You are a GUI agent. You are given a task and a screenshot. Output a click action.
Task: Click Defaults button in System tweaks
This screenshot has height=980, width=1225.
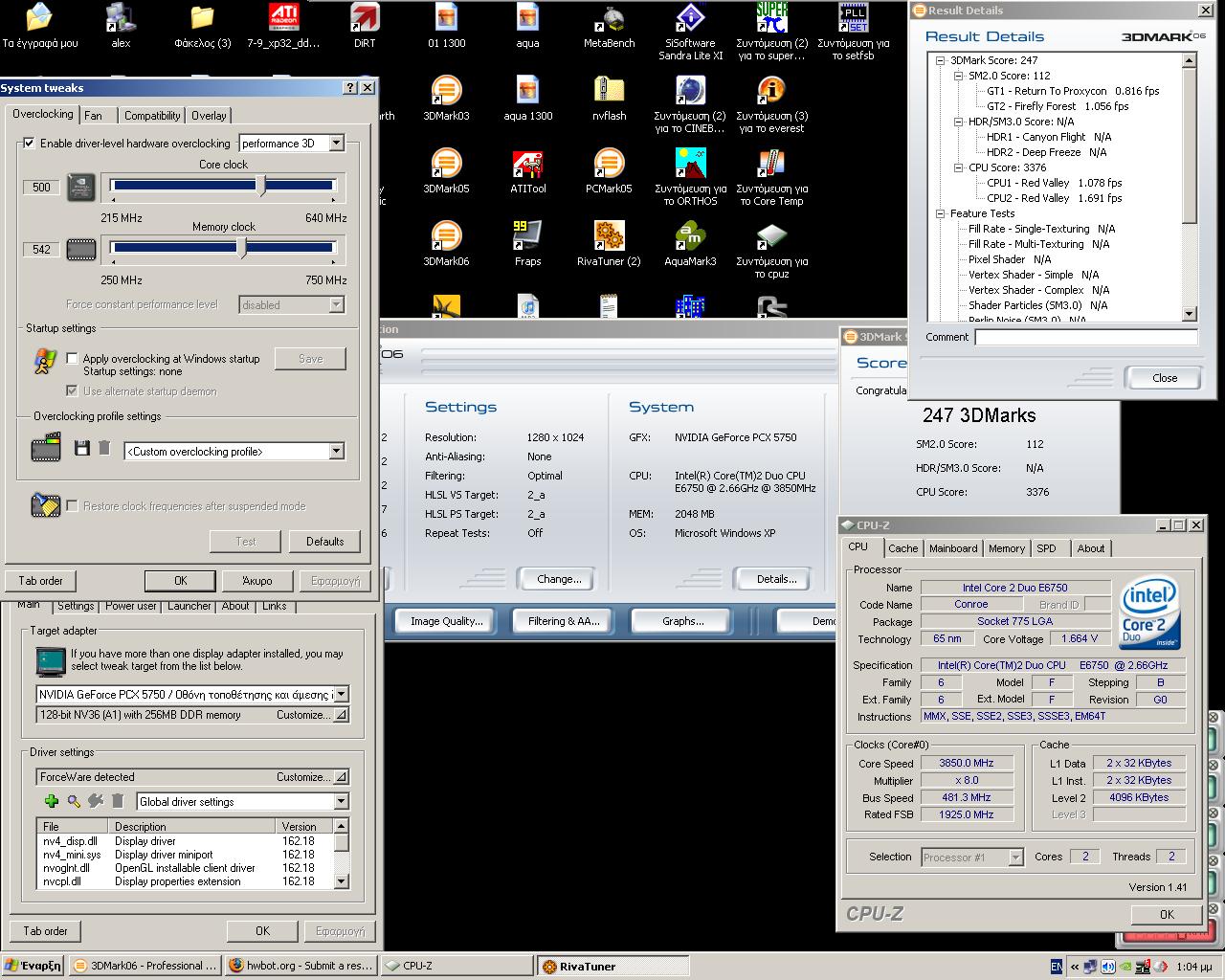click(x=324, y=542)
